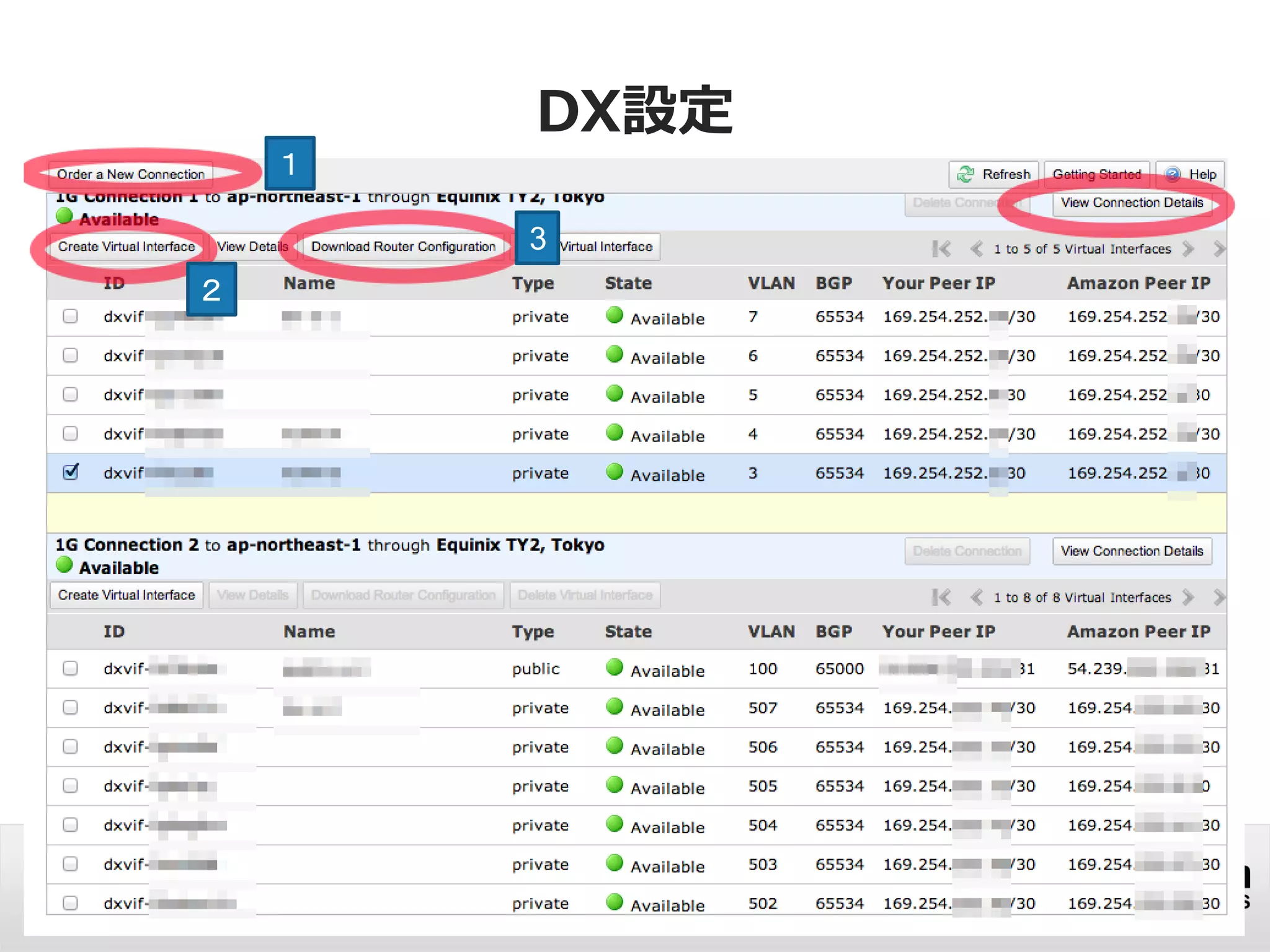View Connection Details for Connection 2
Viewport: 1270px width, 952px height.
coord(1132,551)
